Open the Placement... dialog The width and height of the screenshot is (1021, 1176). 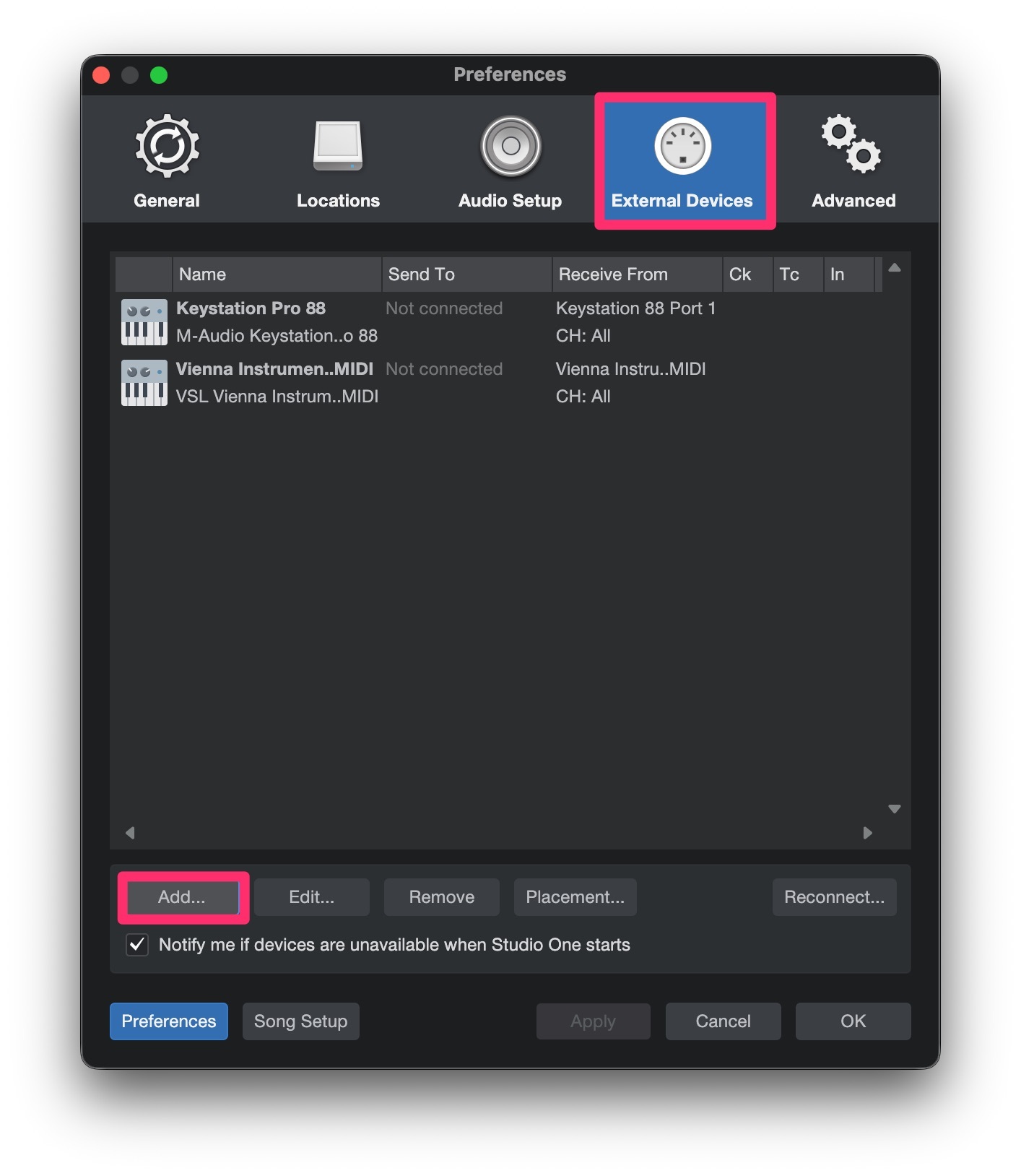[x=575, y=897]
